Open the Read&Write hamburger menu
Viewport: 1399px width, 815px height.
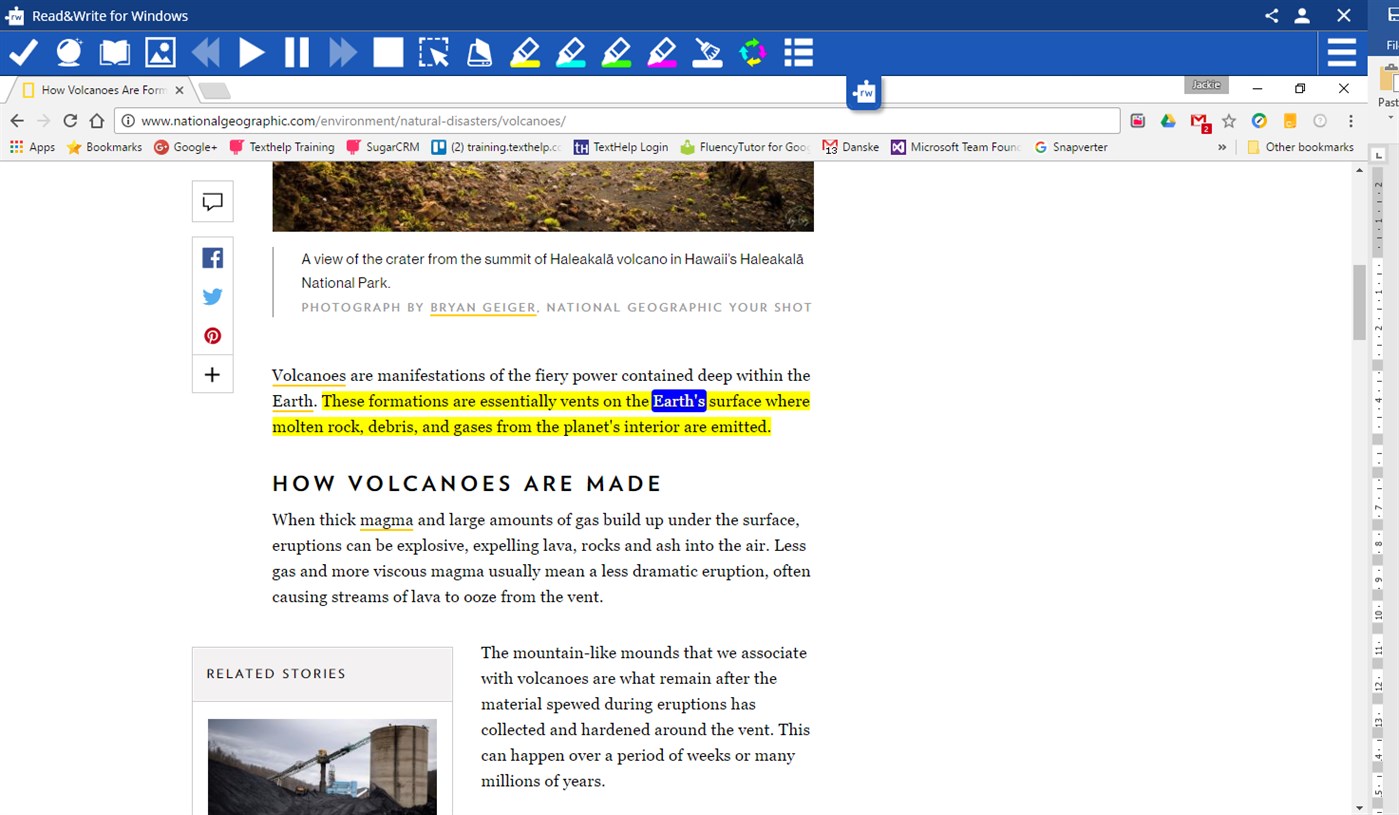click(x=1341, y=52)
